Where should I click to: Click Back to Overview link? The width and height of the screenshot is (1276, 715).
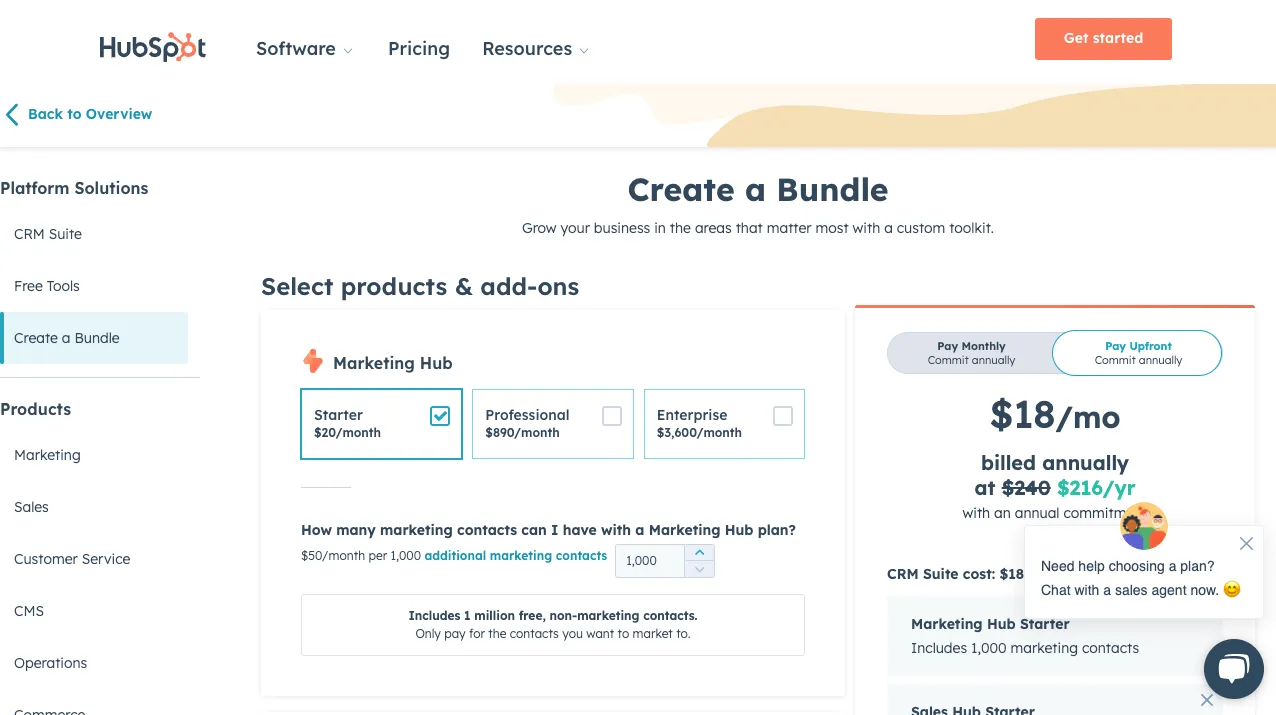click(x=90, y=114)
